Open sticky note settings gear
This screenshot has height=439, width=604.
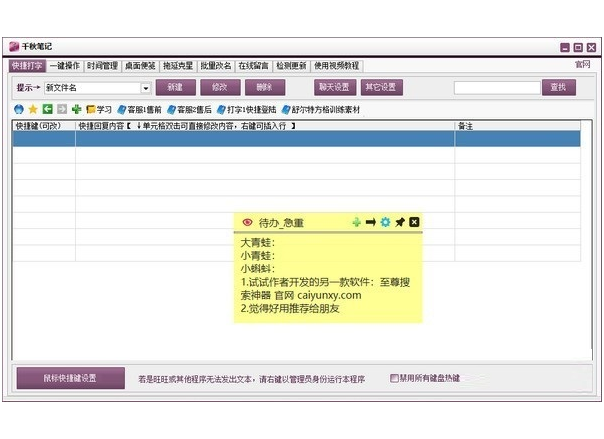point(385,222)
